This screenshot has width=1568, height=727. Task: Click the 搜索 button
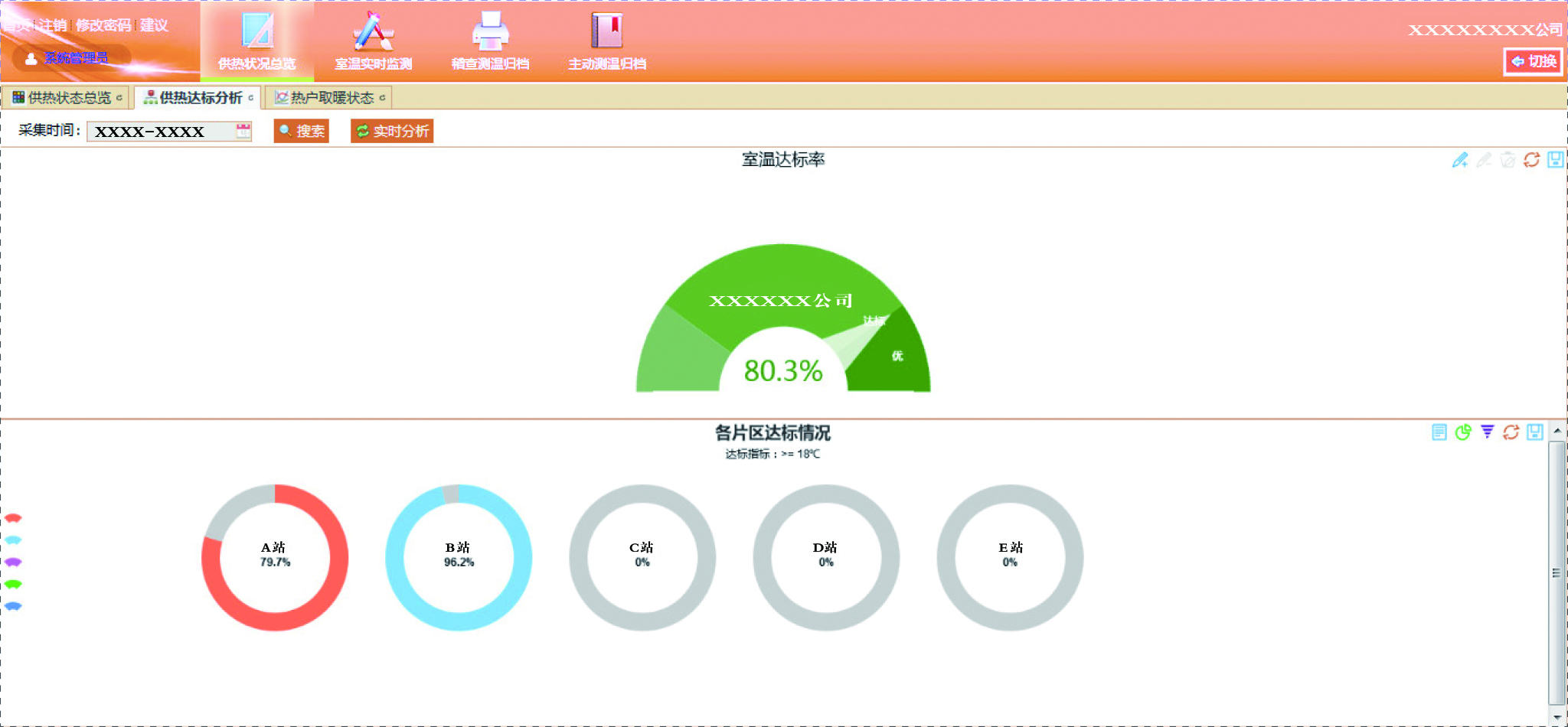coord(302,131)
